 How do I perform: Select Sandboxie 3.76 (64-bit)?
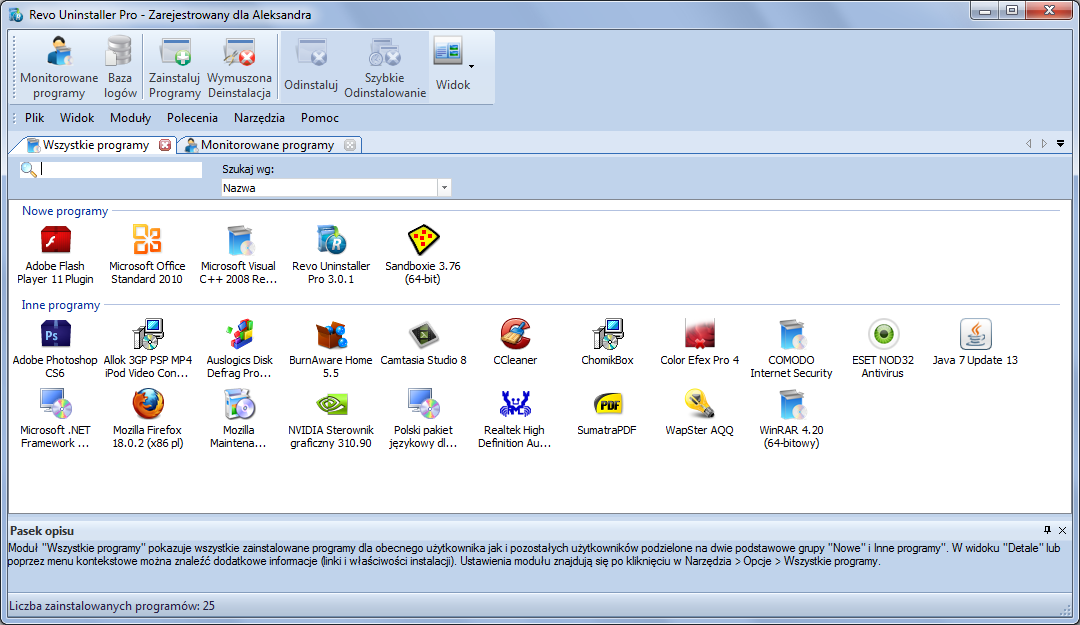pos(423,254)
